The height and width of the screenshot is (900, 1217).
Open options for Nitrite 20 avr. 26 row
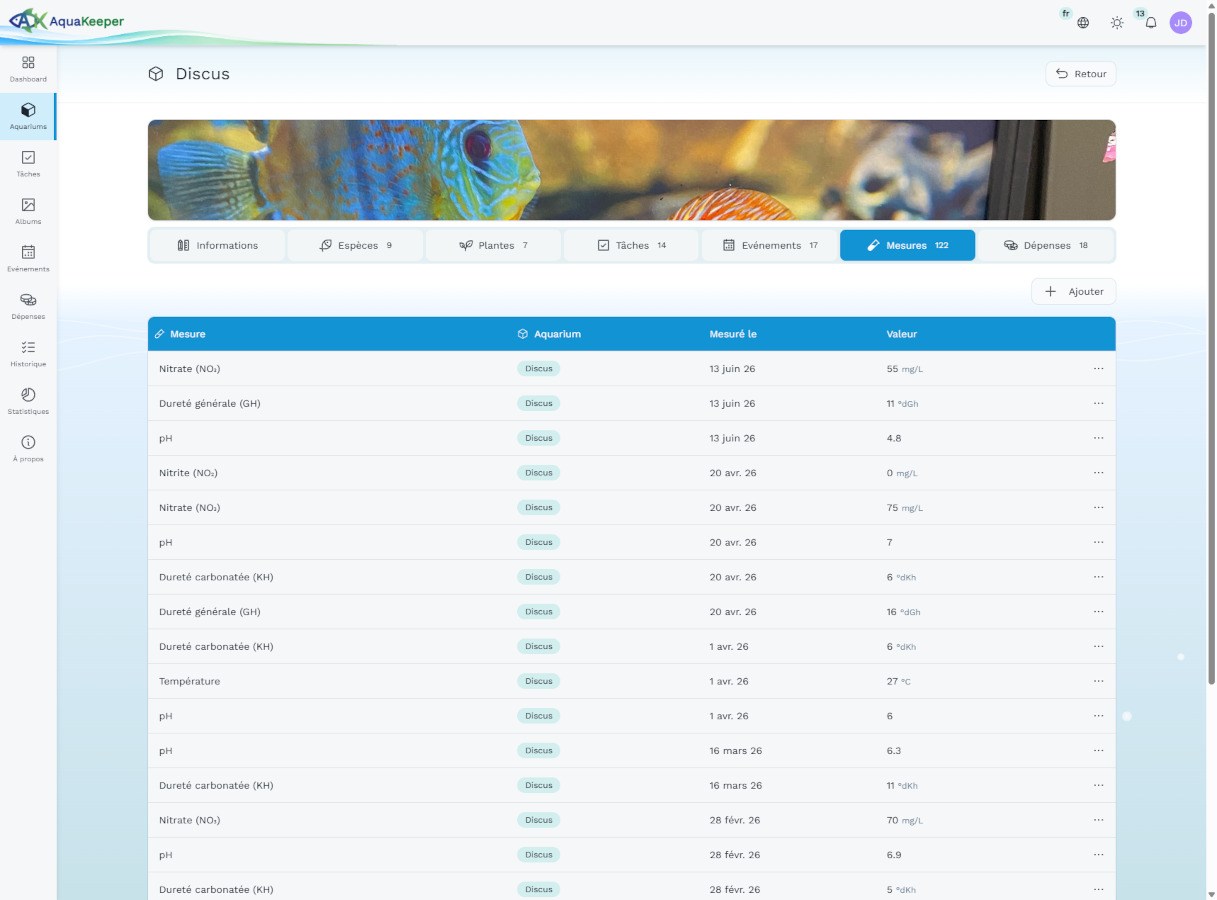[1098, 473]
